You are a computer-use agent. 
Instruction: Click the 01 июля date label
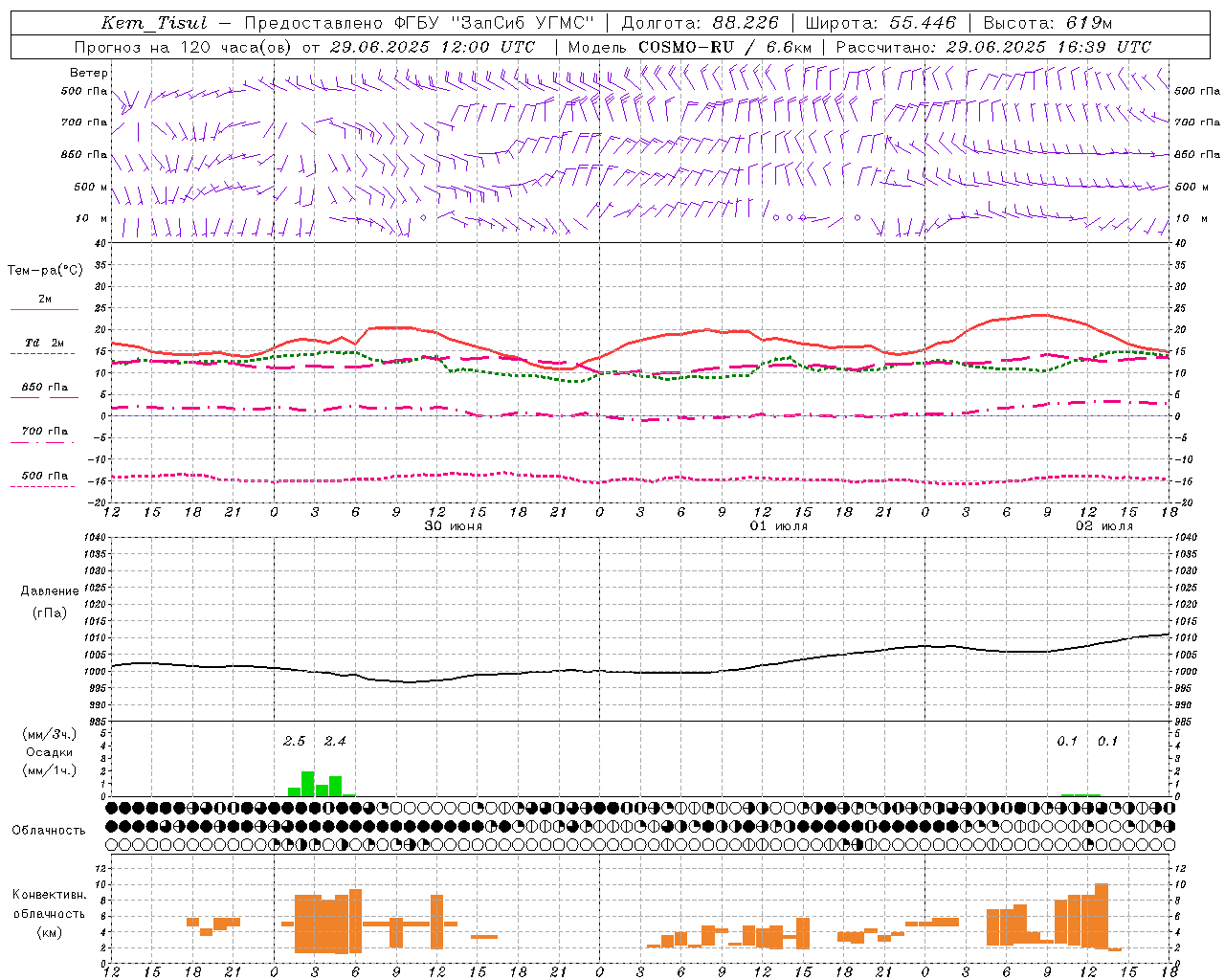point(779,526)
